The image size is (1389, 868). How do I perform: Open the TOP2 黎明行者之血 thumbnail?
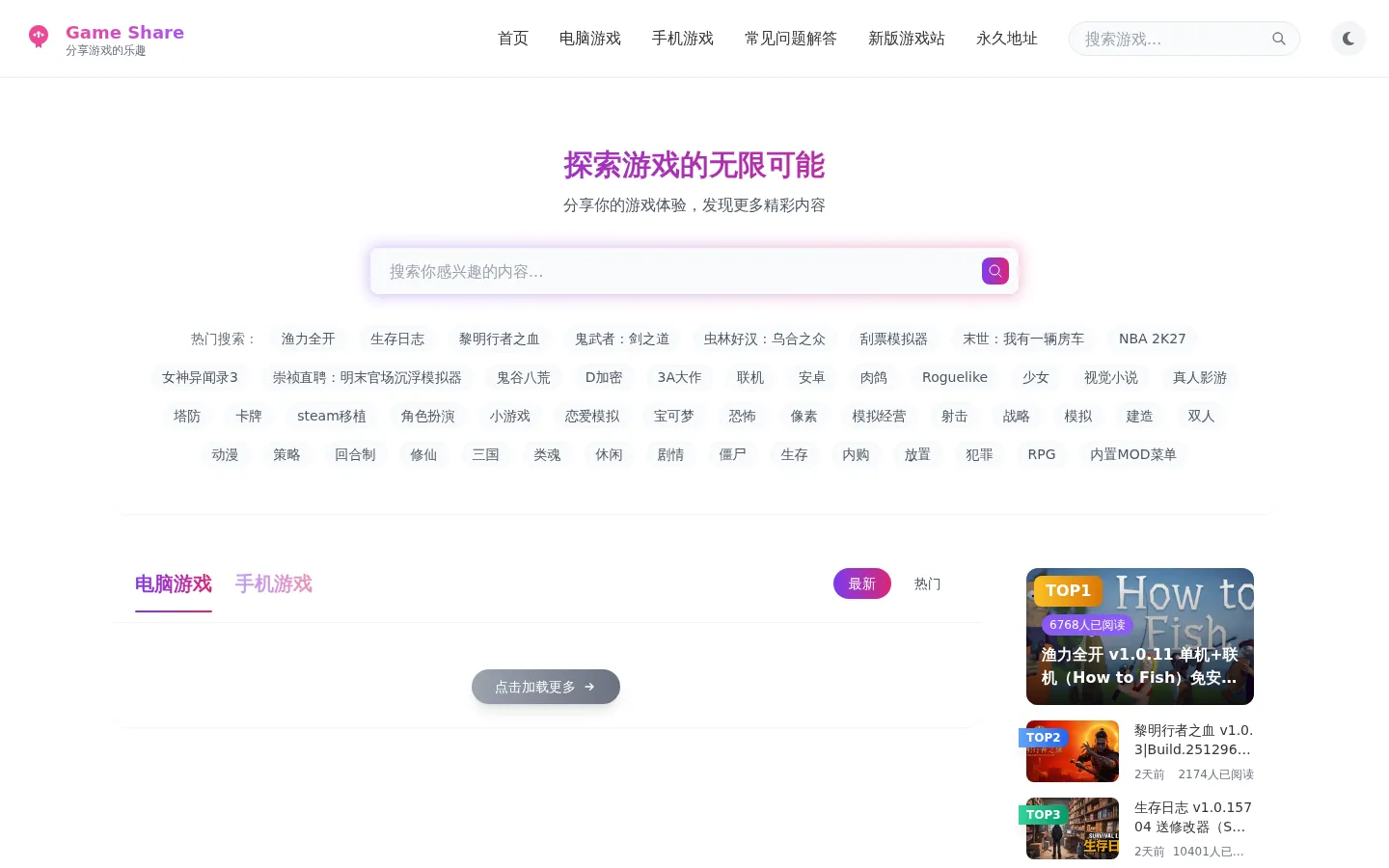1073,751
